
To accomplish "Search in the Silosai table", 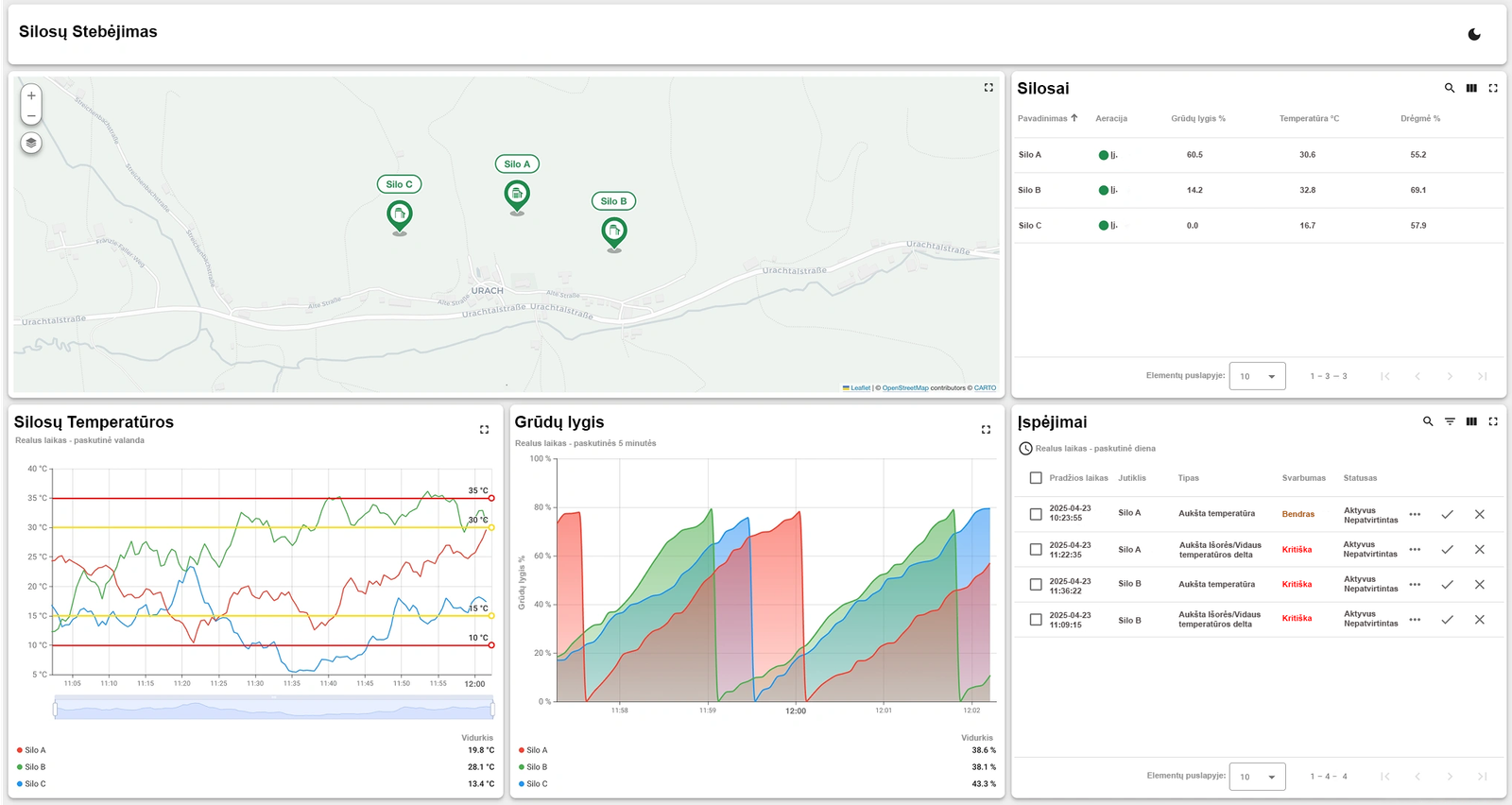I will click(x=1450, y=88).
